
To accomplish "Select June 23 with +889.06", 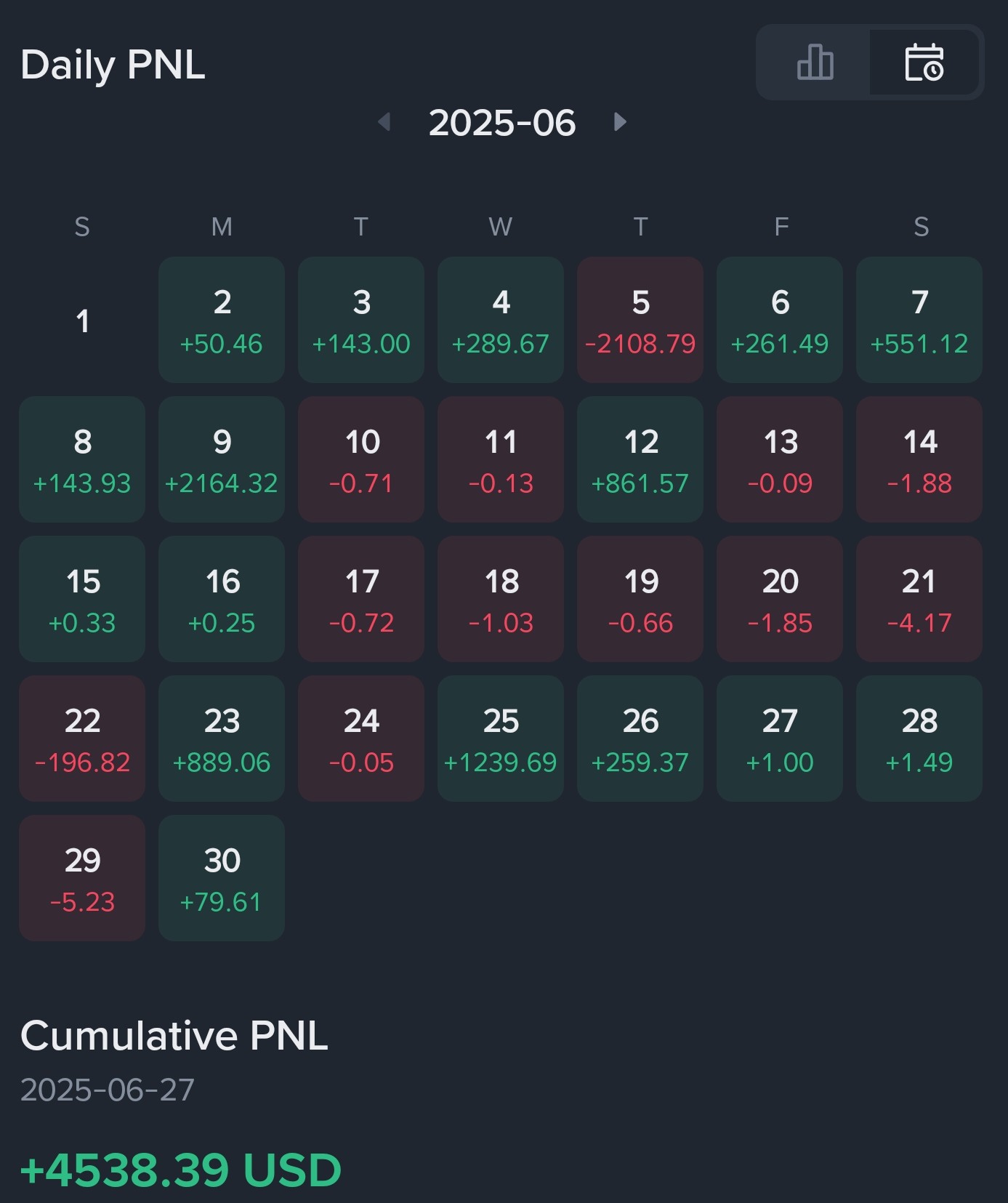I will click(x=222, y=739).
